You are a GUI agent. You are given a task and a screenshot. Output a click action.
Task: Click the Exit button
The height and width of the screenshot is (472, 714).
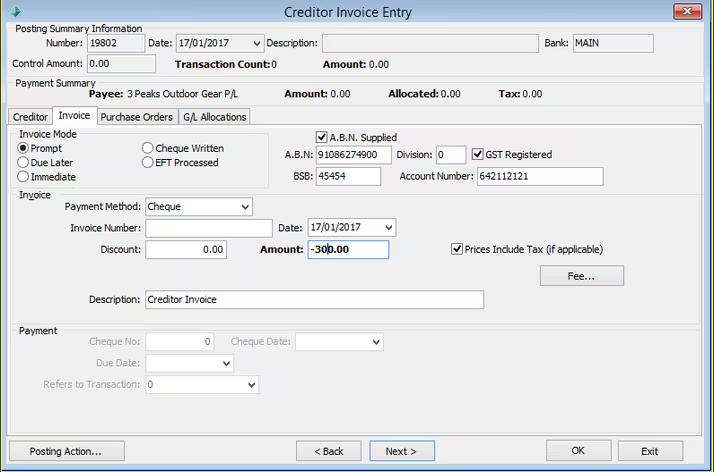coord(650,451)
